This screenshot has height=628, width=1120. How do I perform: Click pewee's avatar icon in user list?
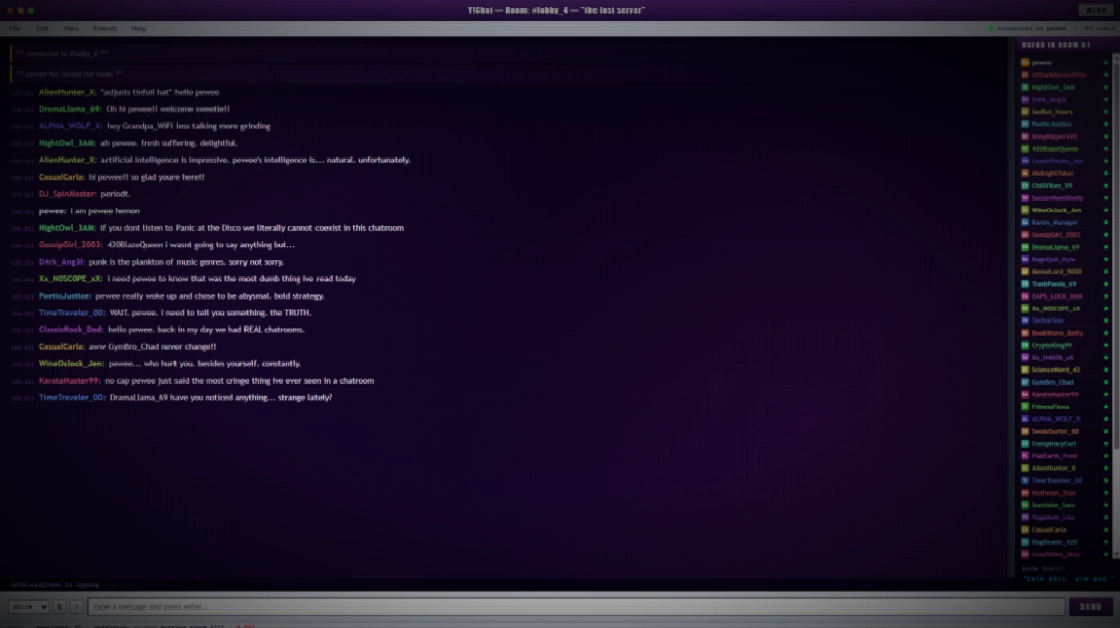coord(1025,62)
